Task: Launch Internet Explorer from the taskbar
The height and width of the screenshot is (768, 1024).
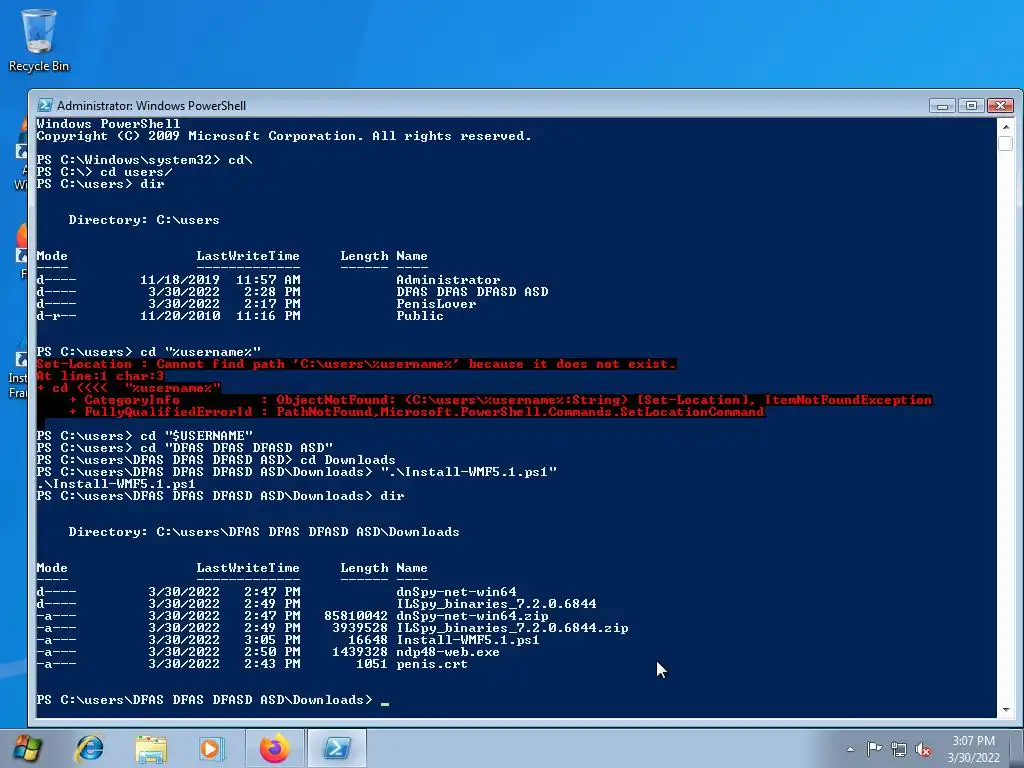Action: [x=89, y=748]
